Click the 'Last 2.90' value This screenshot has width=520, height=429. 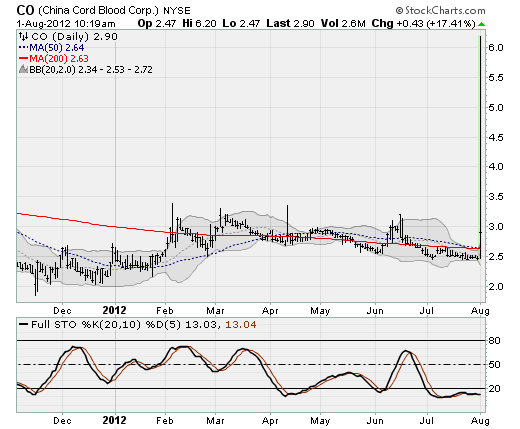(290, 24)
